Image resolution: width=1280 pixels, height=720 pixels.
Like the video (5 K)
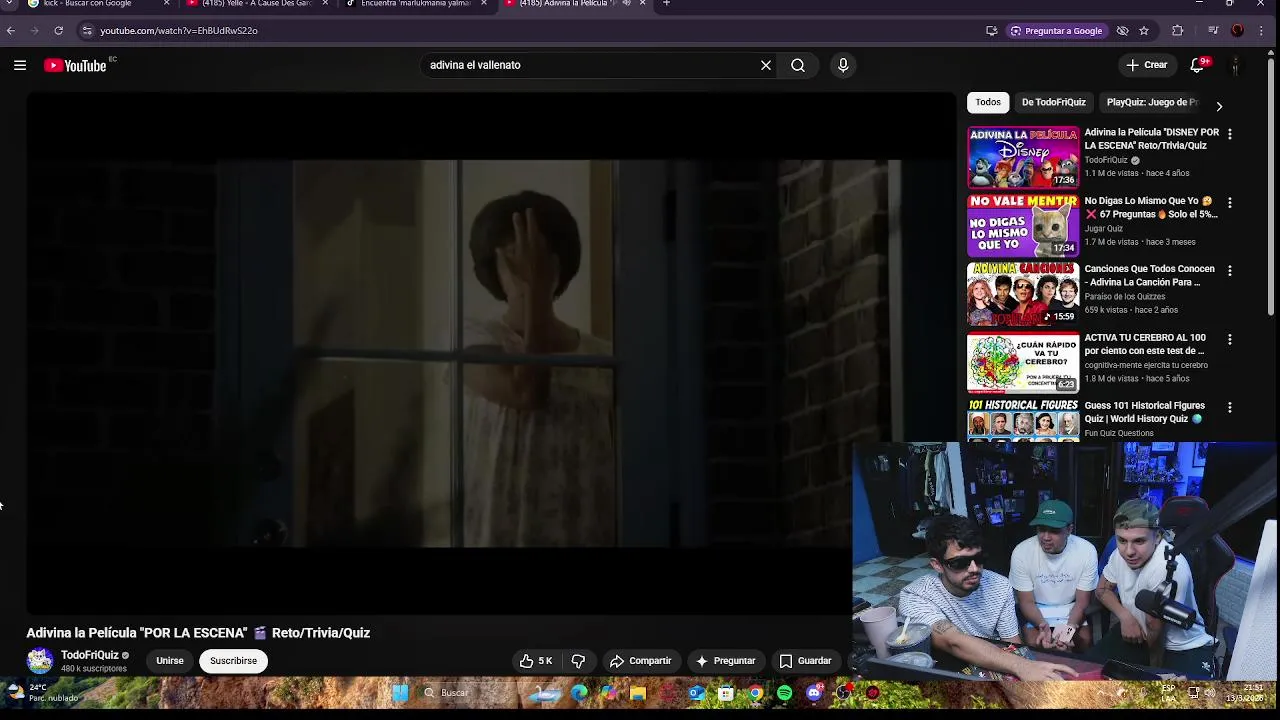[535, 660]
